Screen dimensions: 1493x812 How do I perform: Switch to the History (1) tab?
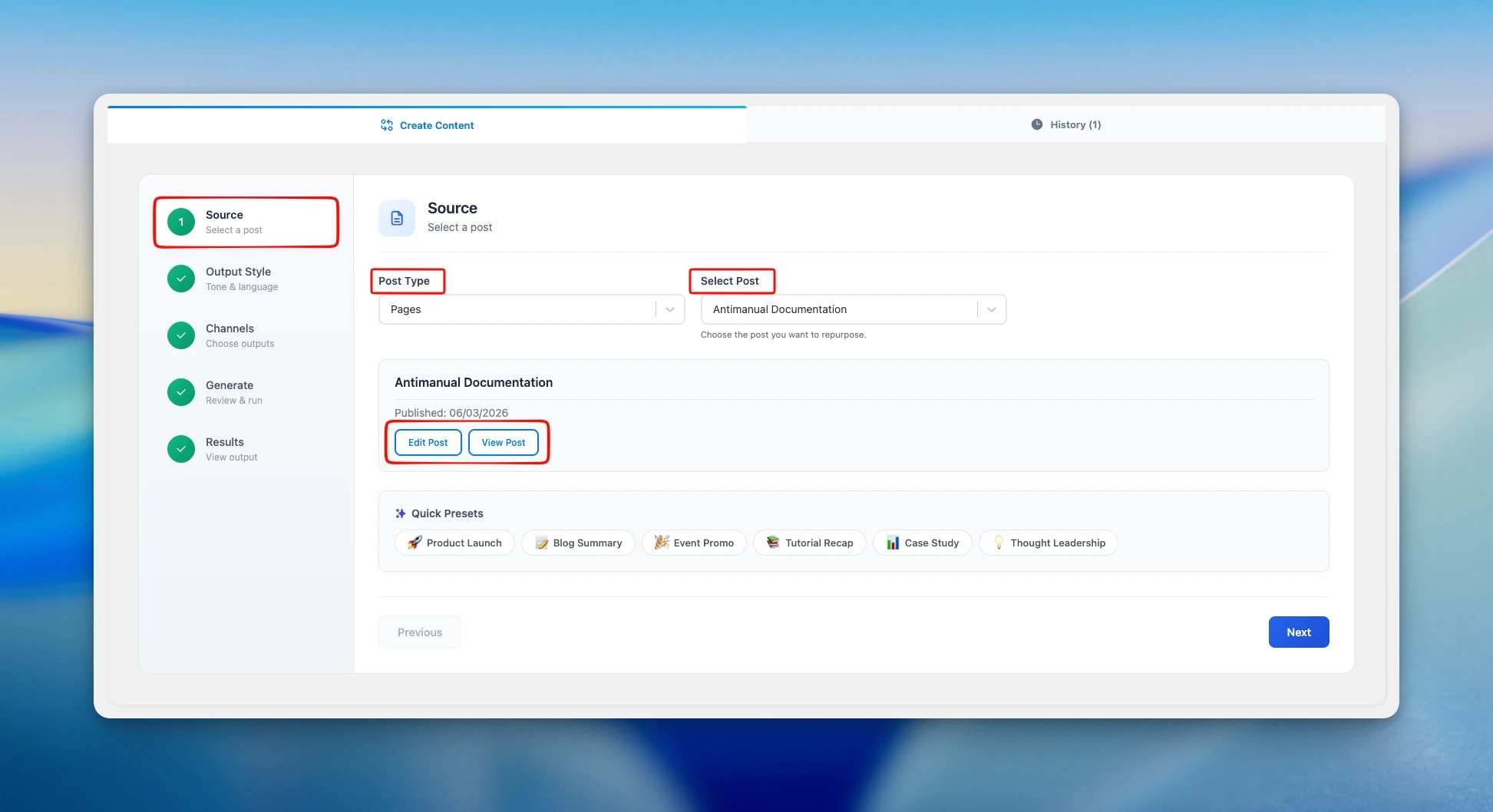pyautogui.click(x=1066, y=124)
